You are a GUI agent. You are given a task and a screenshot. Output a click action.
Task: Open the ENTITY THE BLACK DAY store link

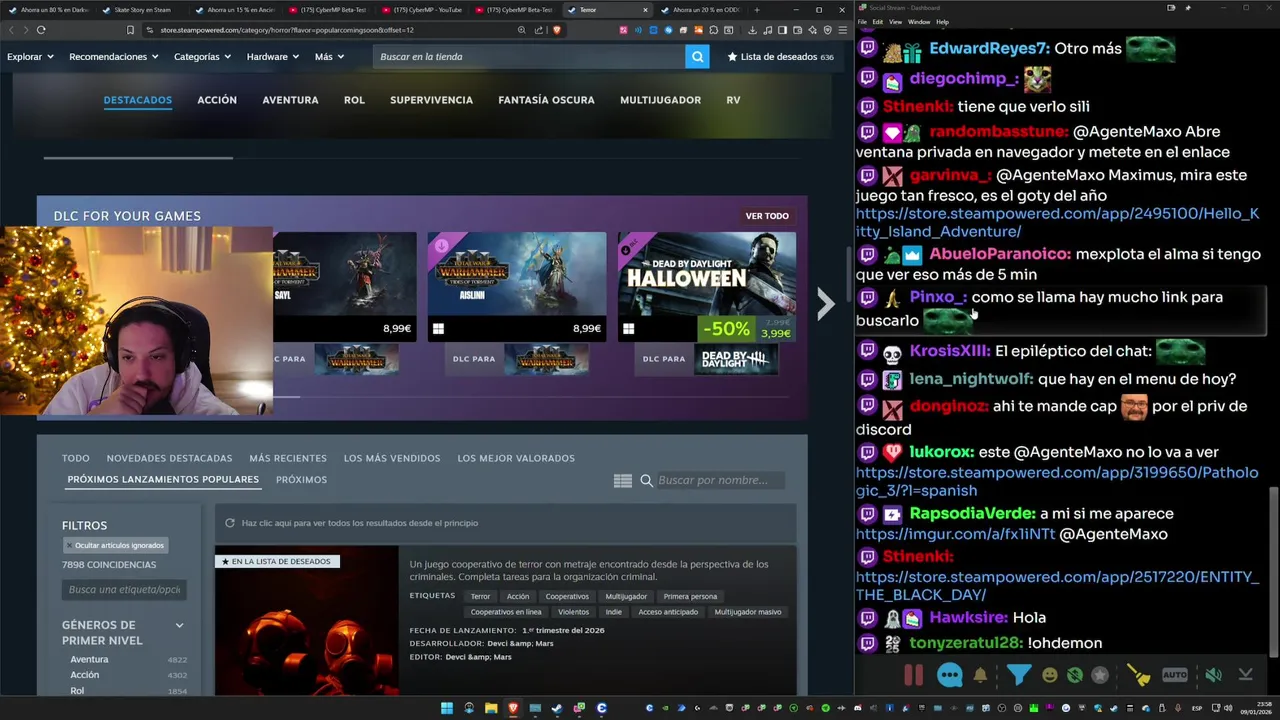tap(1057, 586)
